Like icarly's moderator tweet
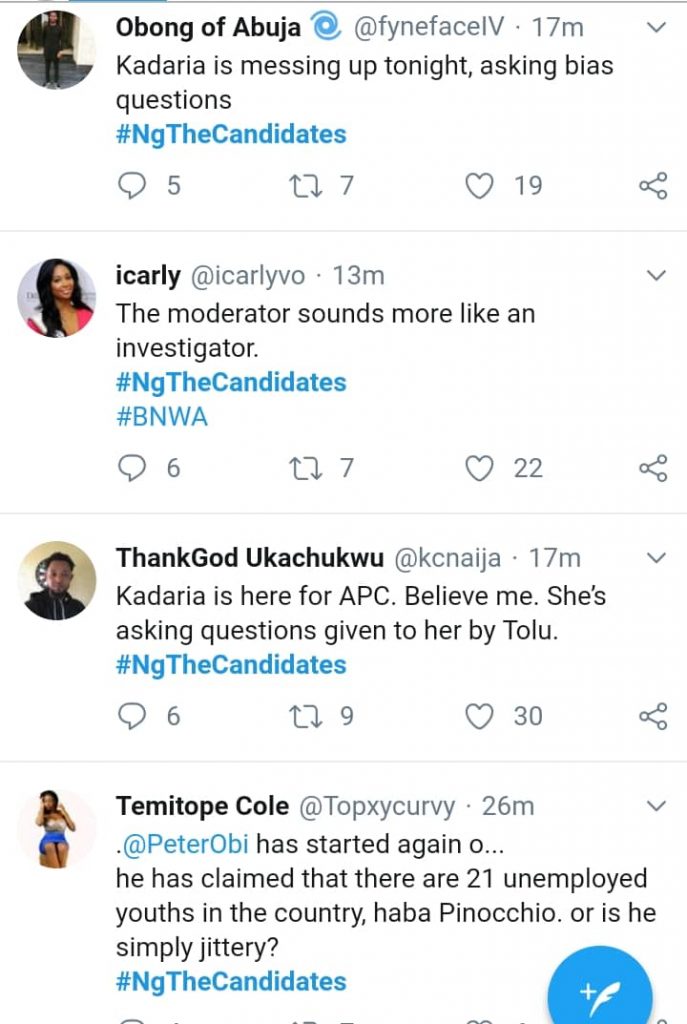The height and width of the screenshot is (1024, 687). pos(481,468)
